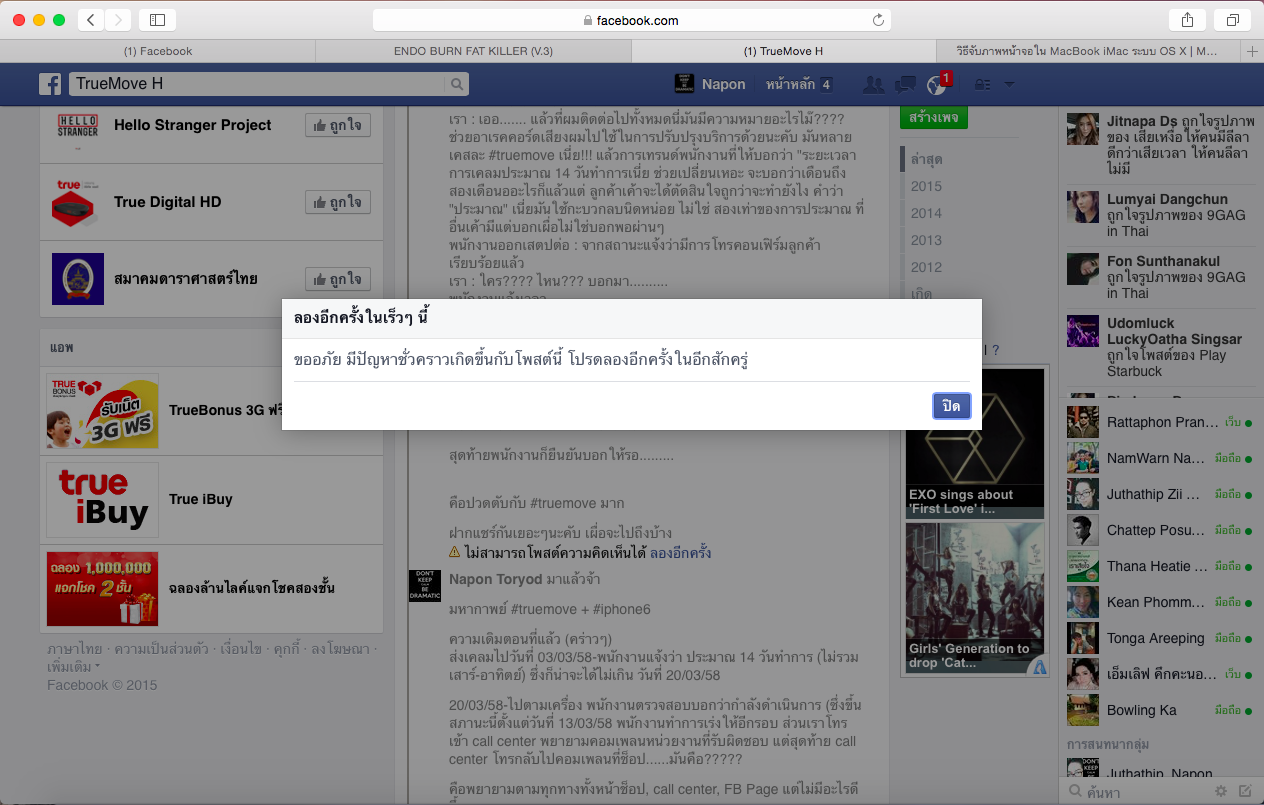
Task: Click the green สร้างเพจ button
Action: [x=933, y=118]
